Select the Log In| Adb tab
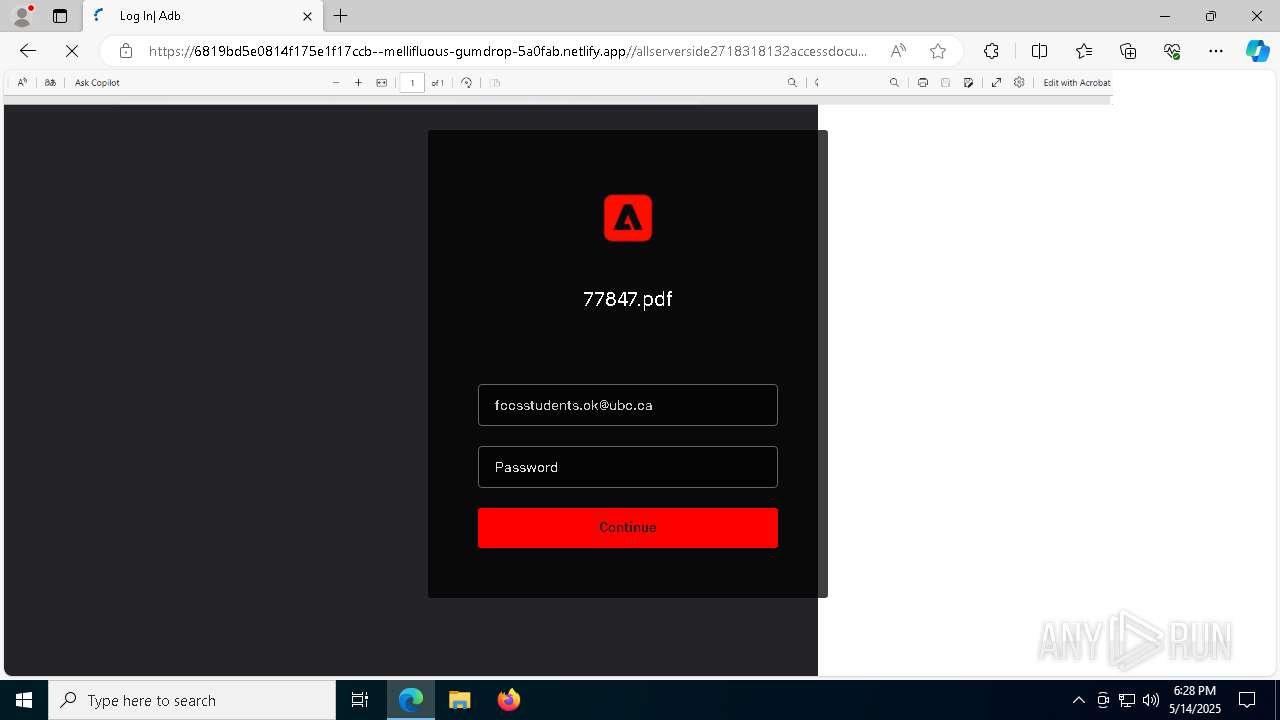This screenshot has height=720, width=1280. pos(203,16)
